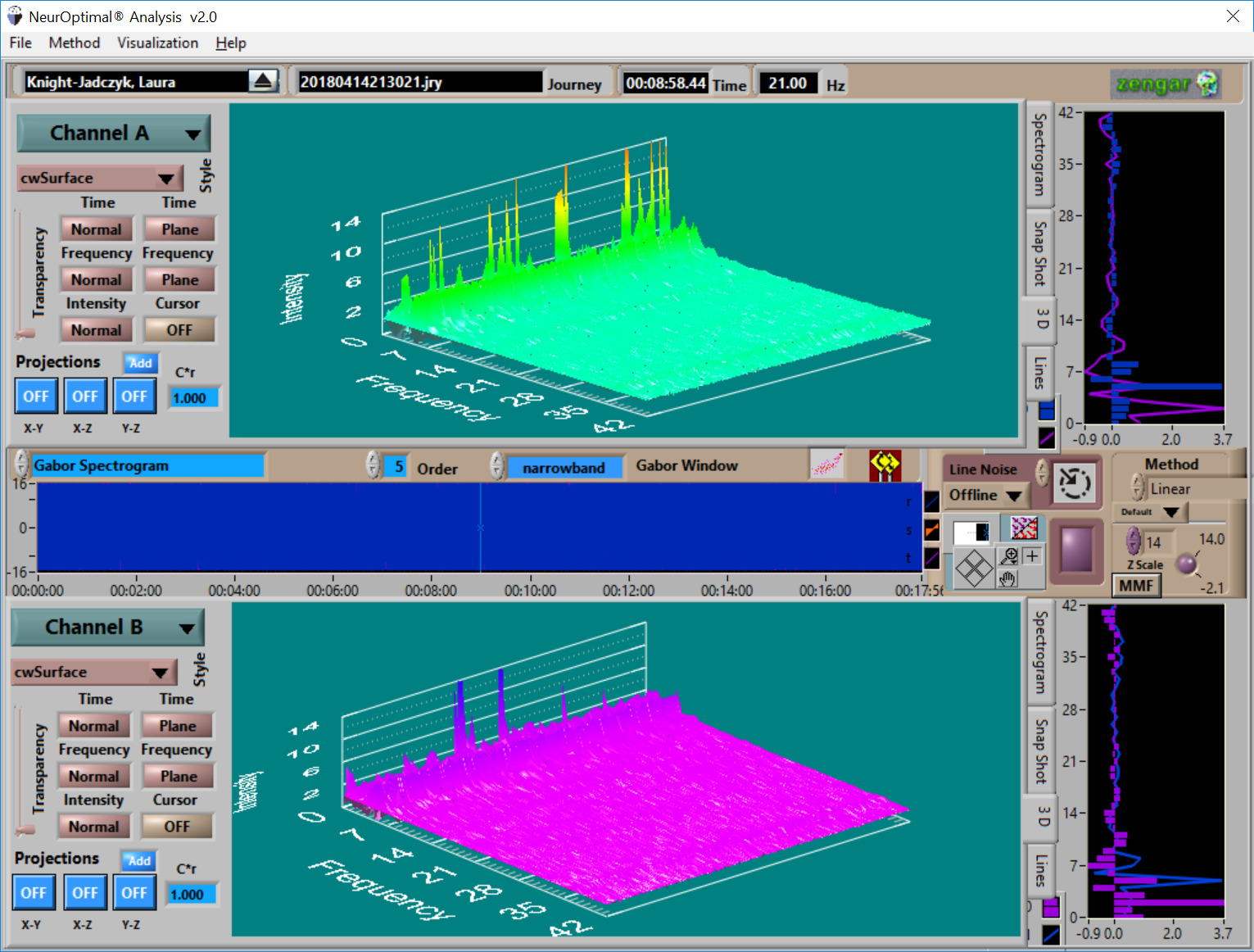
Task: Expand the Offline line noise dropdown
Action: pyautogui.click(x=985, y=495)
